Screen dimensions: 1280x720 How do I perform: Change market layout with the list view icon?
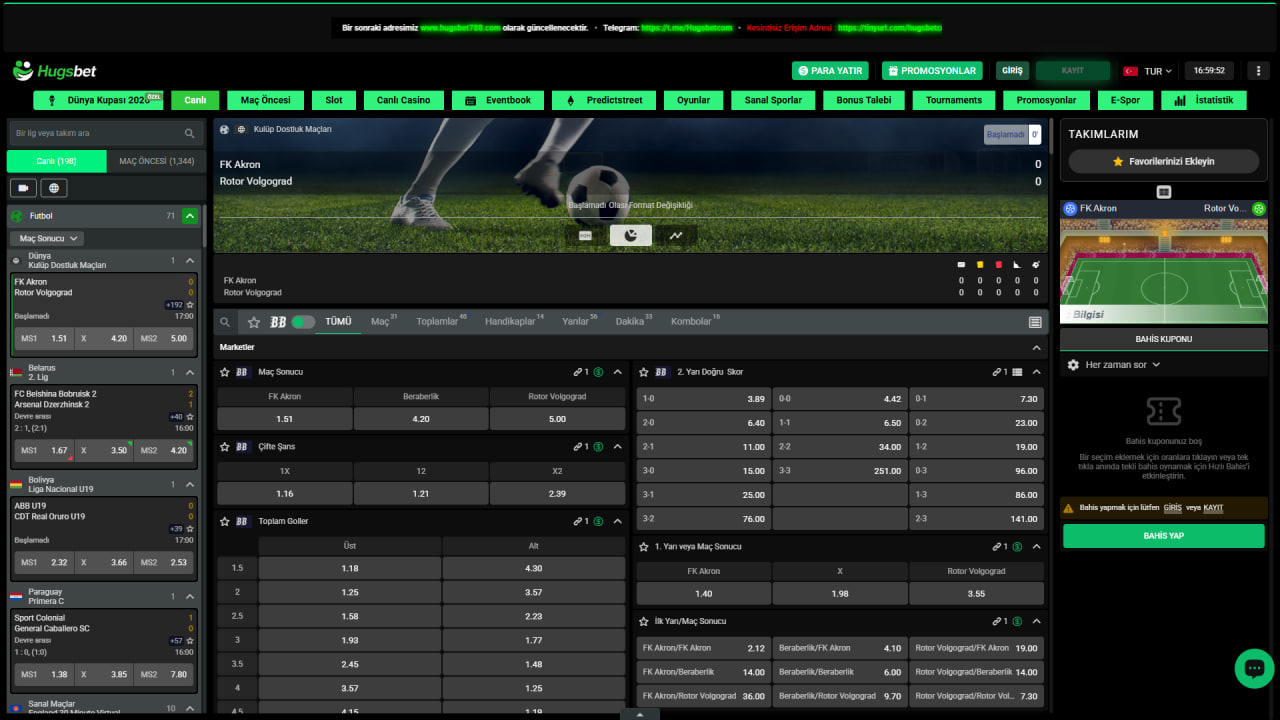tap(1035, 322)
